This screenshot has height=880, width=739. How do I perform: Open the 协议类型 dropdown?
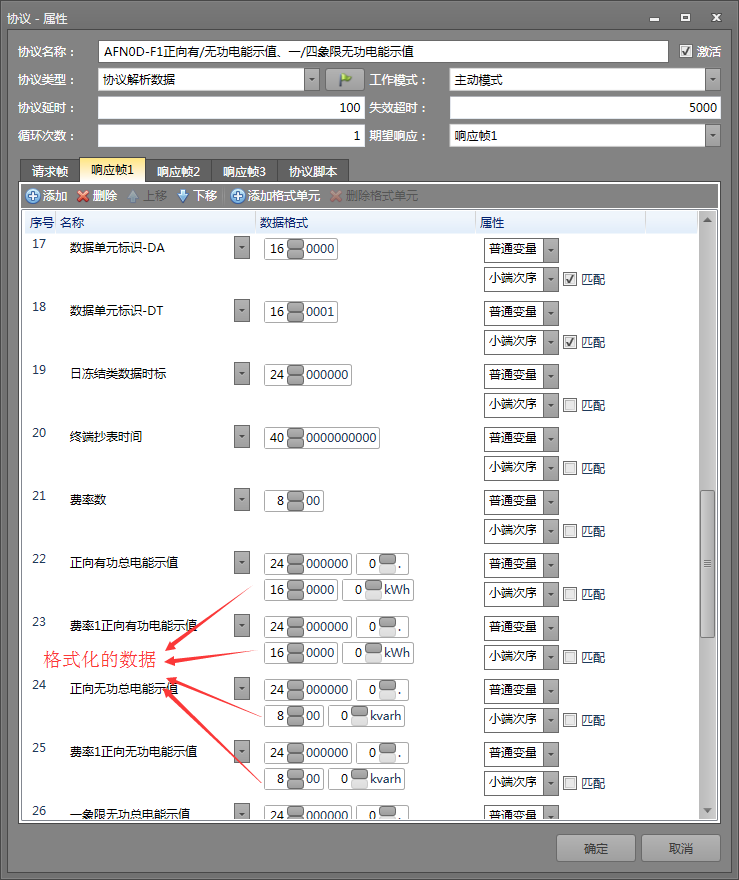point(312,80)
